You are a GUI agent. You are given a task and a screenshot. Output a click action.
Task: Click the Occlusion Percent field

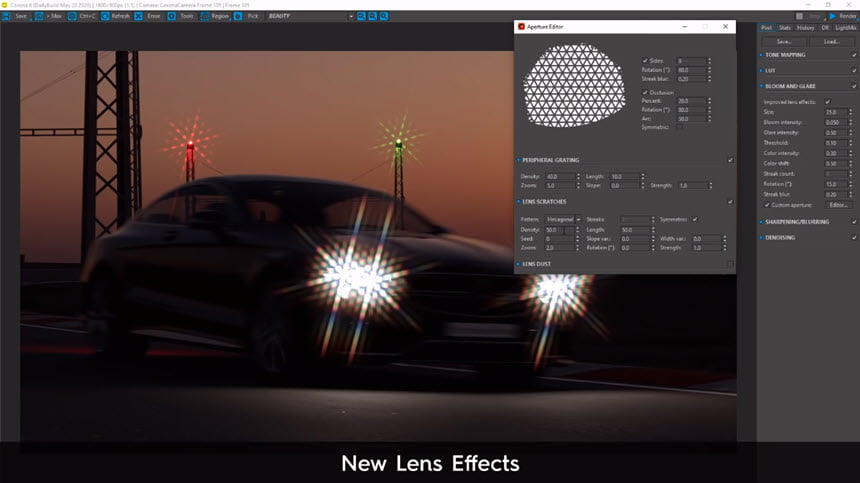pos(691,101)
